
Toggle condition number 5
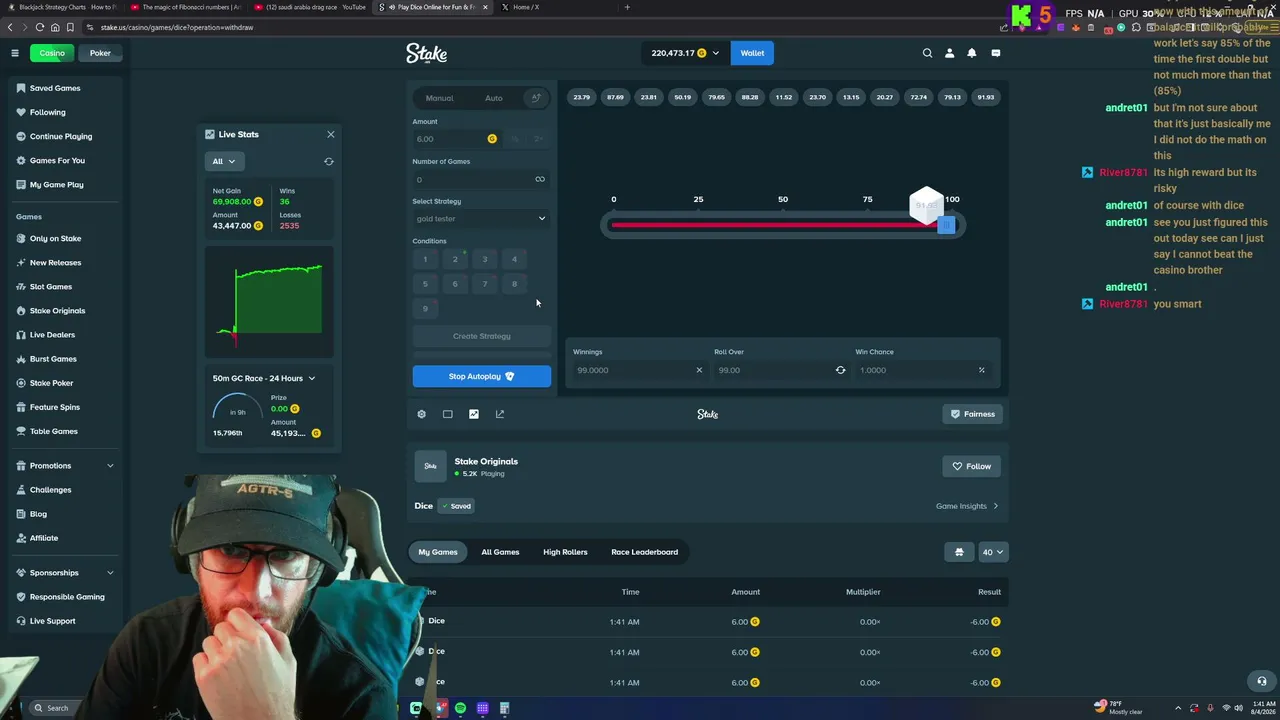pyautogui.click(x=425, y=284)
